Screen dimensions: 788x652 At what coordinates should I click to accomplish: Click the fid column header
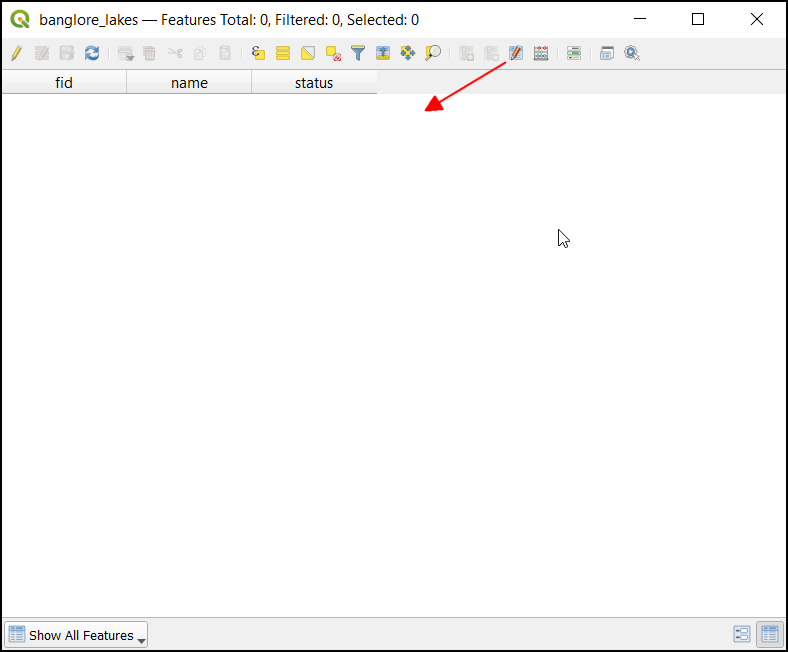pyautogui.click(x=64, y=82)
